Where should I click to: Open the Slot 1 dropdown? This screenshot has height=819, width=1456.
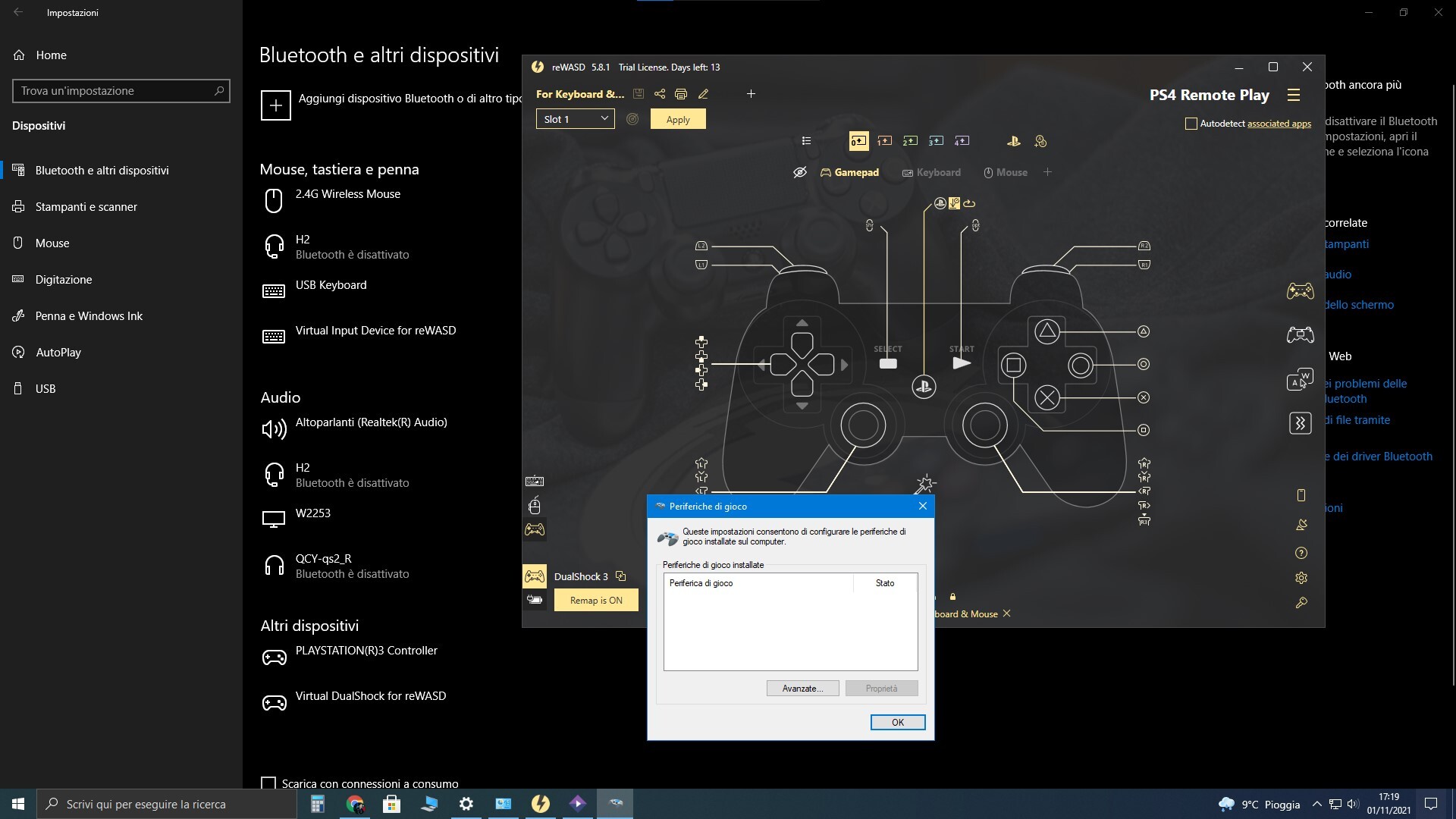[x=575, y=119]
